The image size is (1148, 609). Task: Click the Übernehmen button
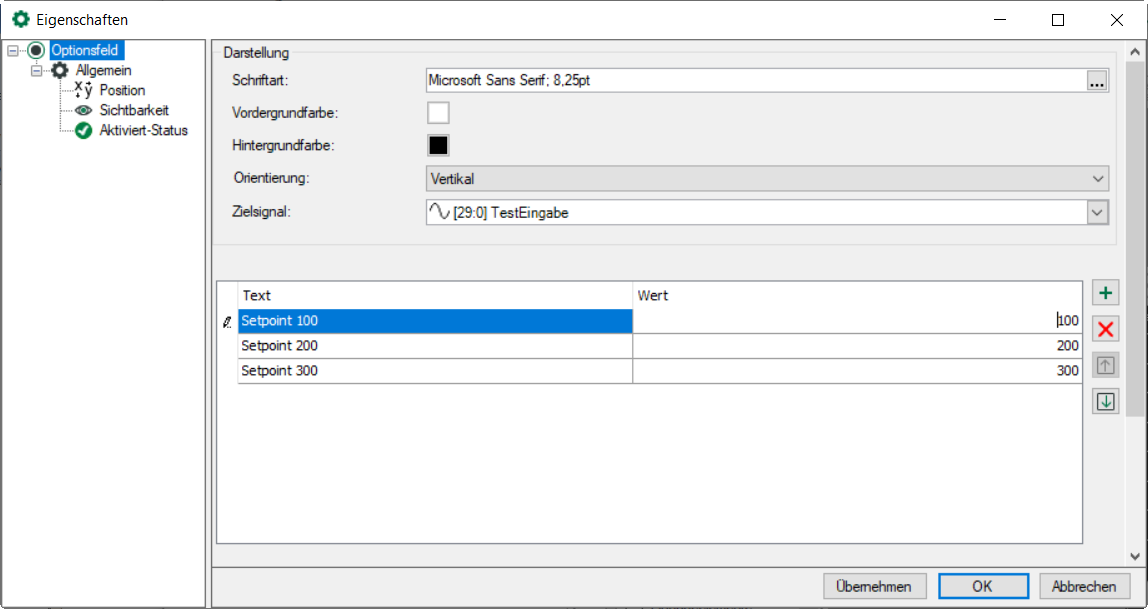pyautogui.click(x=875, y=586)
